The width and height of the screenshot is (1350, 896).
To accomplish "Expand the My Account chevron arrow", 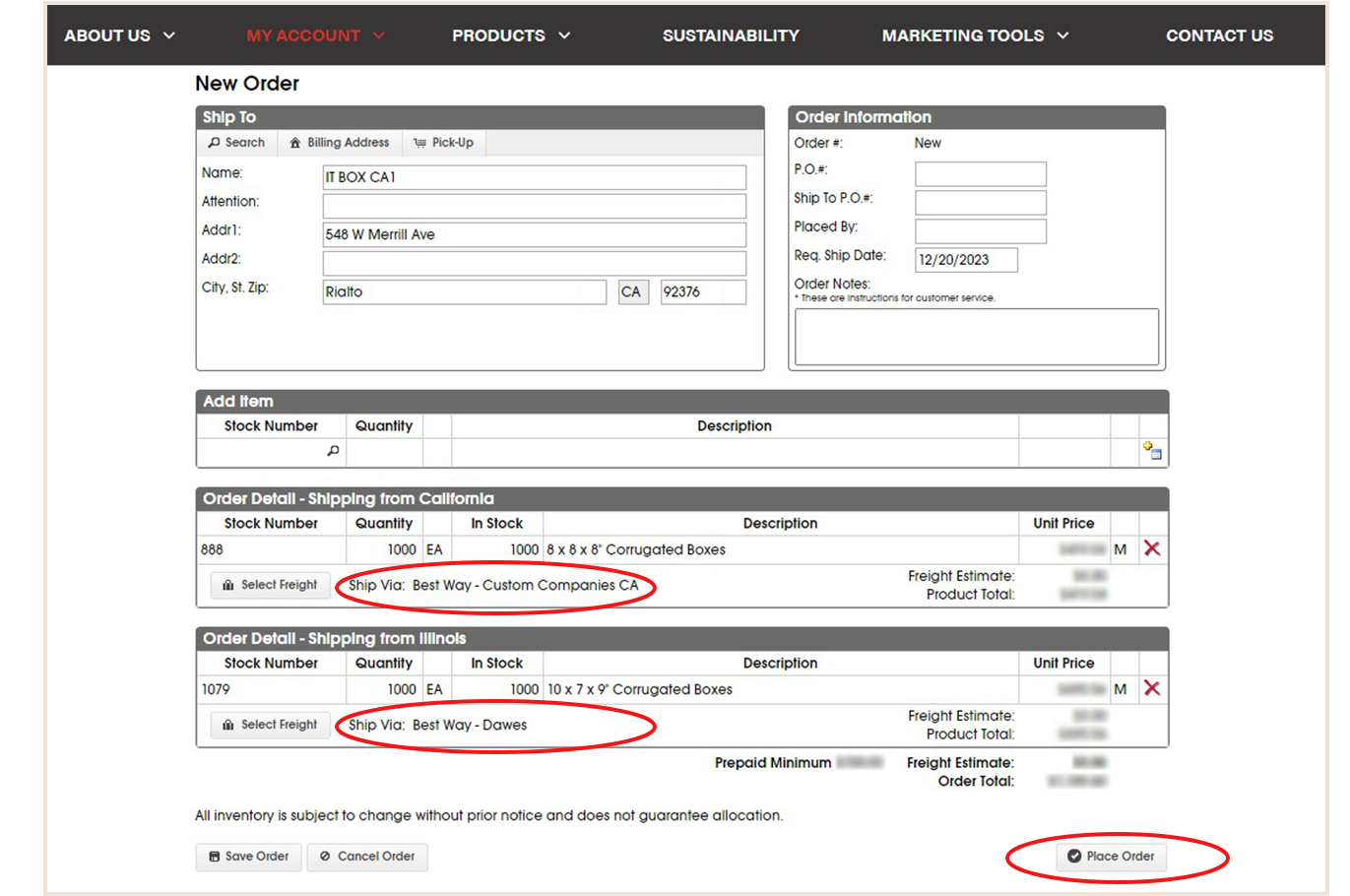I will (379, 35).
